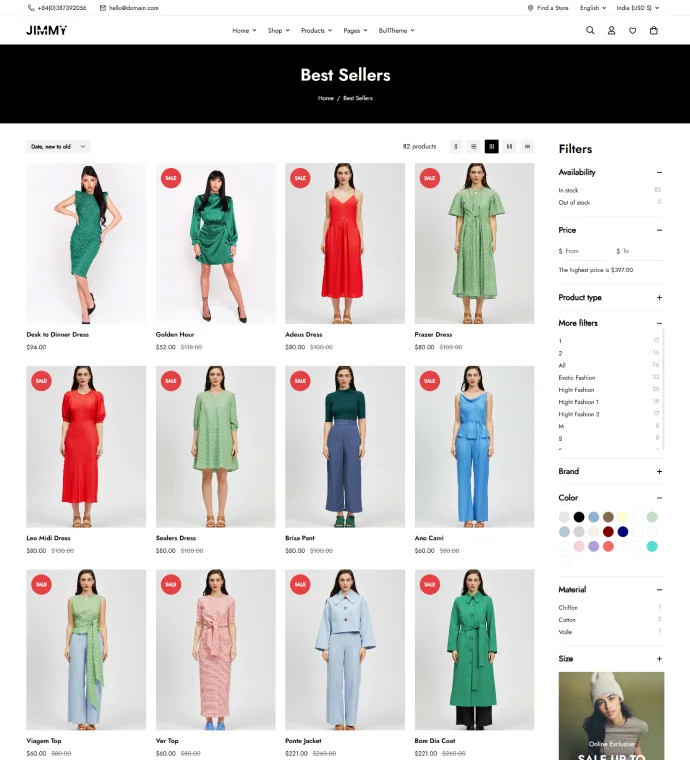The height and width of the screenshot is (760, 690).
Task: Expand the Size filter section
Action: [x=659, y=659]
